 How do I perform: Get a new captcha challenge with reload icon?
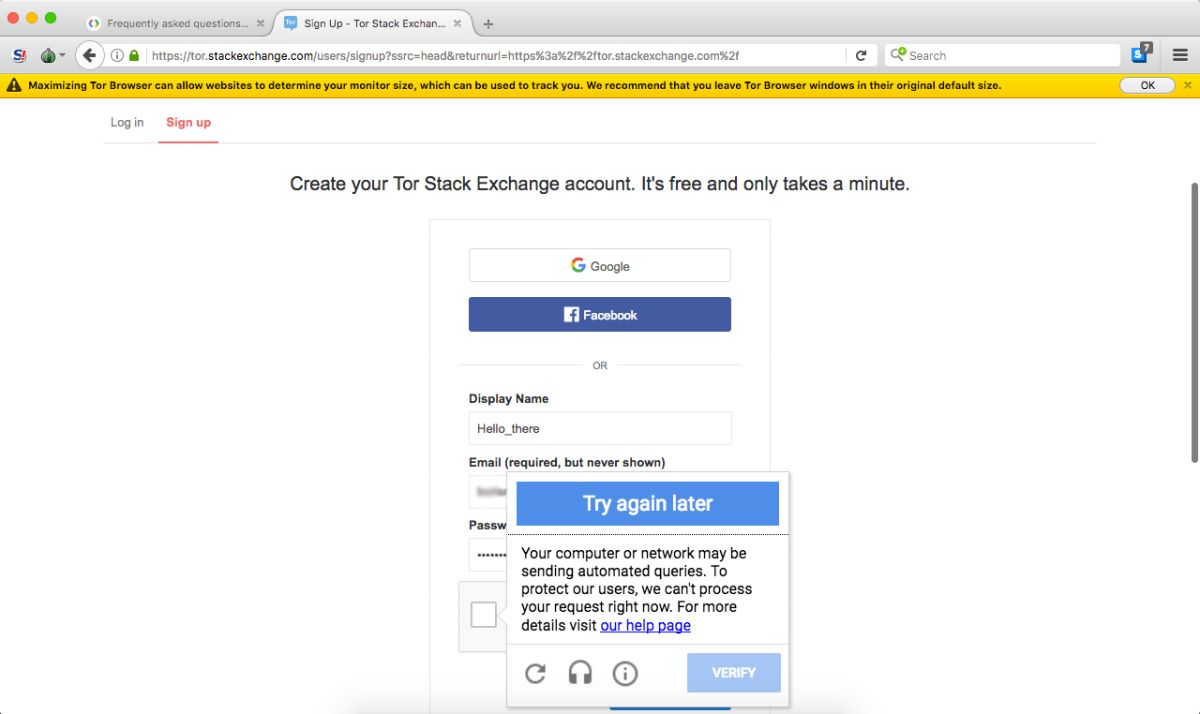(535, 673)
